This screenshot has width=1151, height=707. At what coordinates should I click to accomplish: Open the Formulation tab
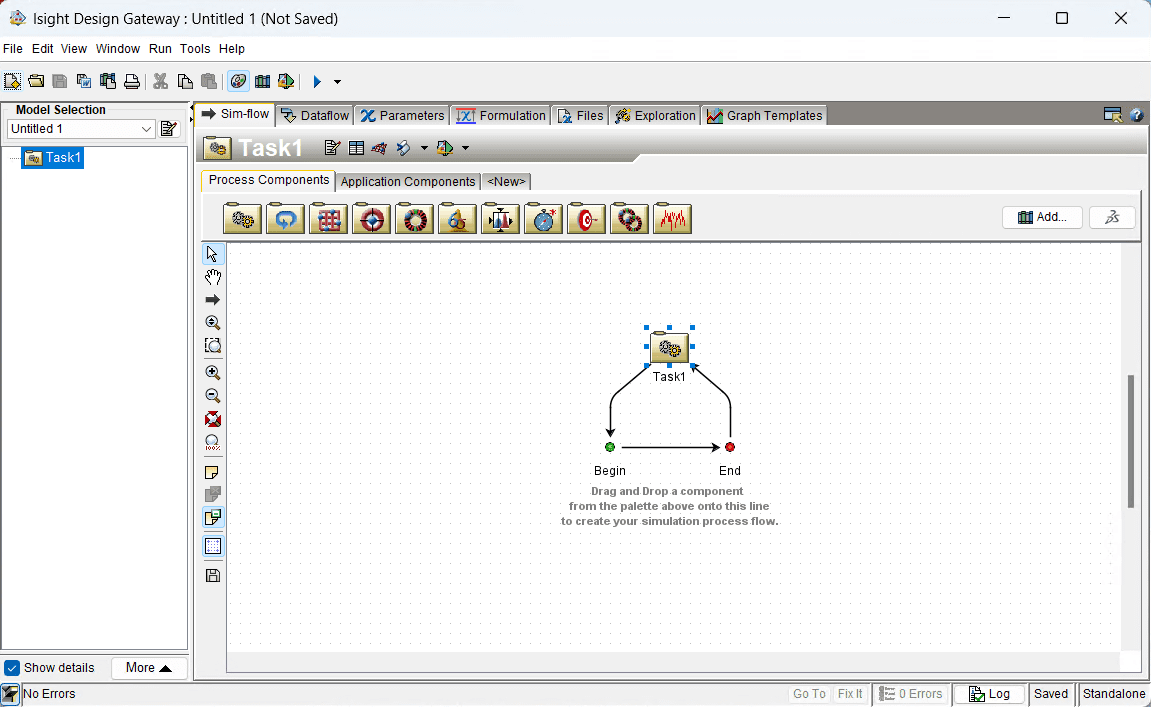pyautogui.click(x=501, y=115)
